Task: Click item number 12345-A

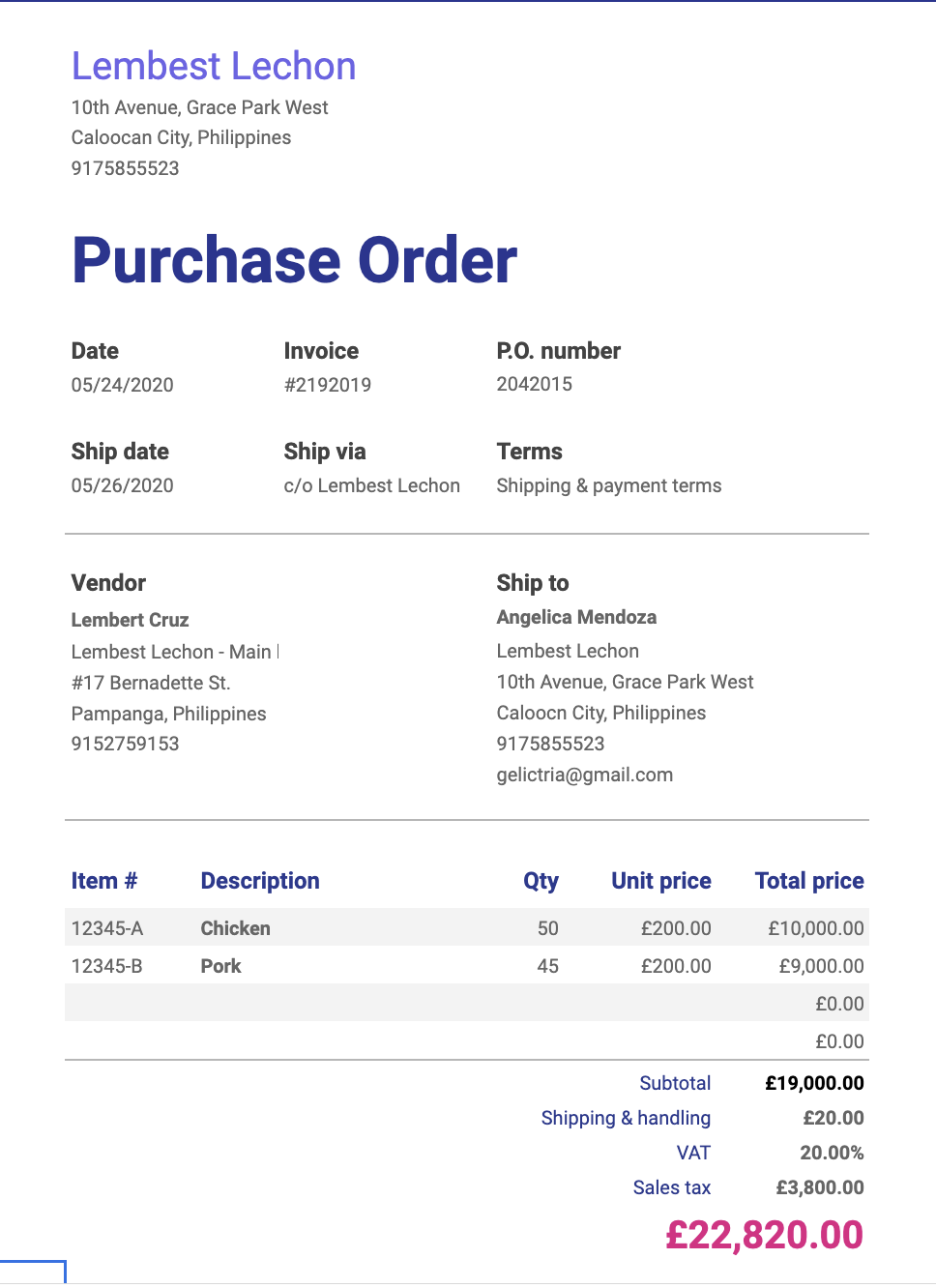Action: pos(106,928)
